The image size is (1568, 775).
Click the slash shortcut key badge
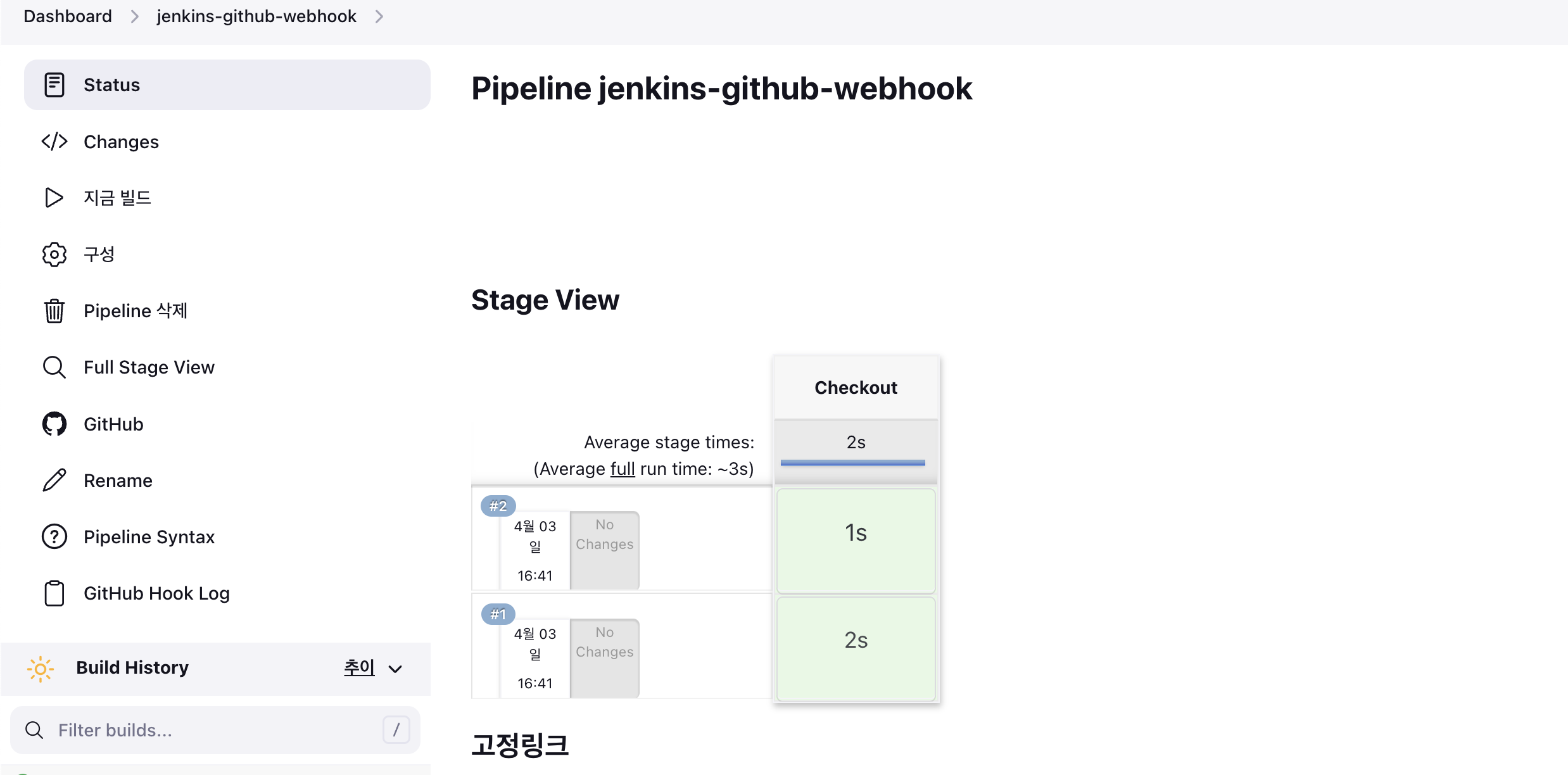click(396, 730)
